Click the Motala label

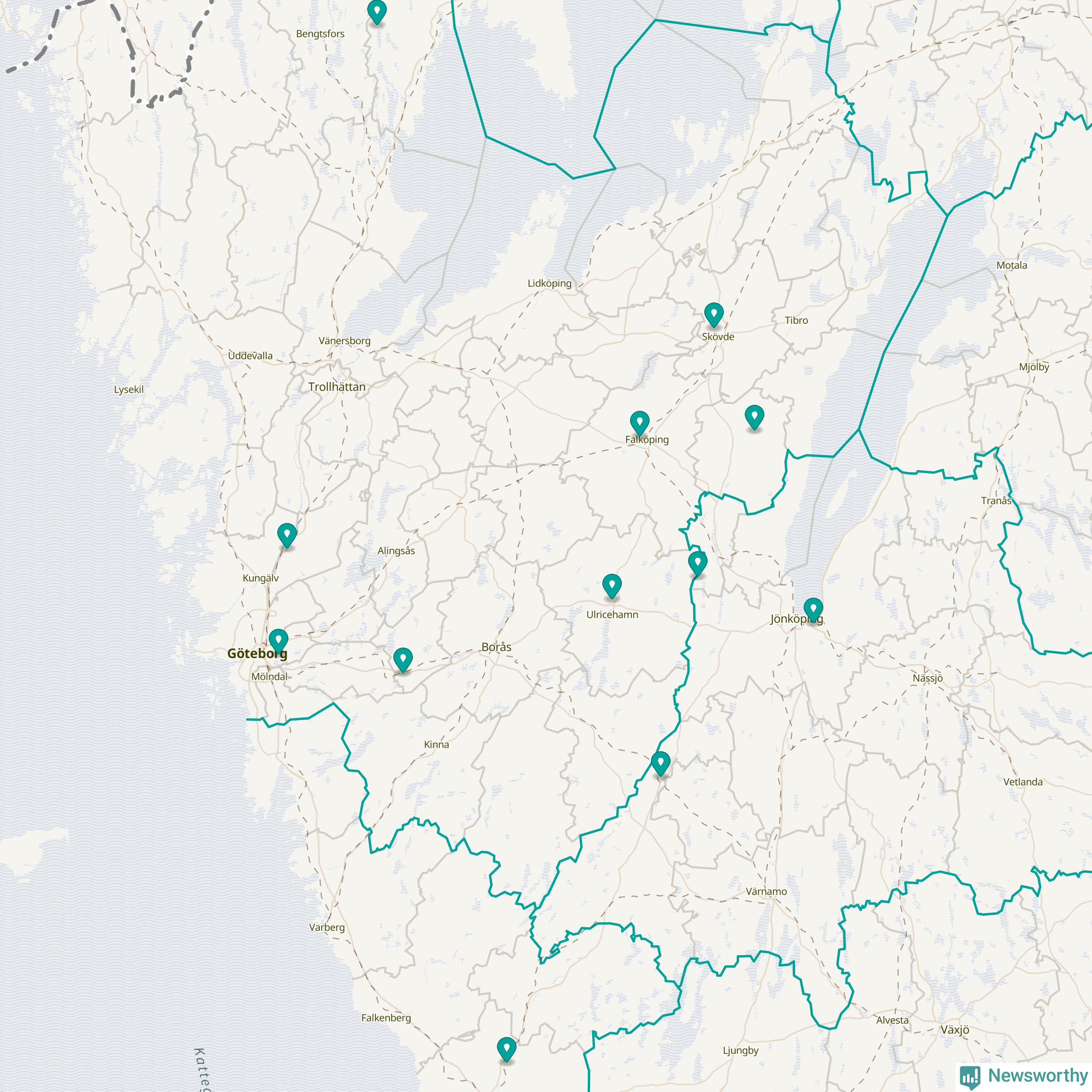(1012, 265)
